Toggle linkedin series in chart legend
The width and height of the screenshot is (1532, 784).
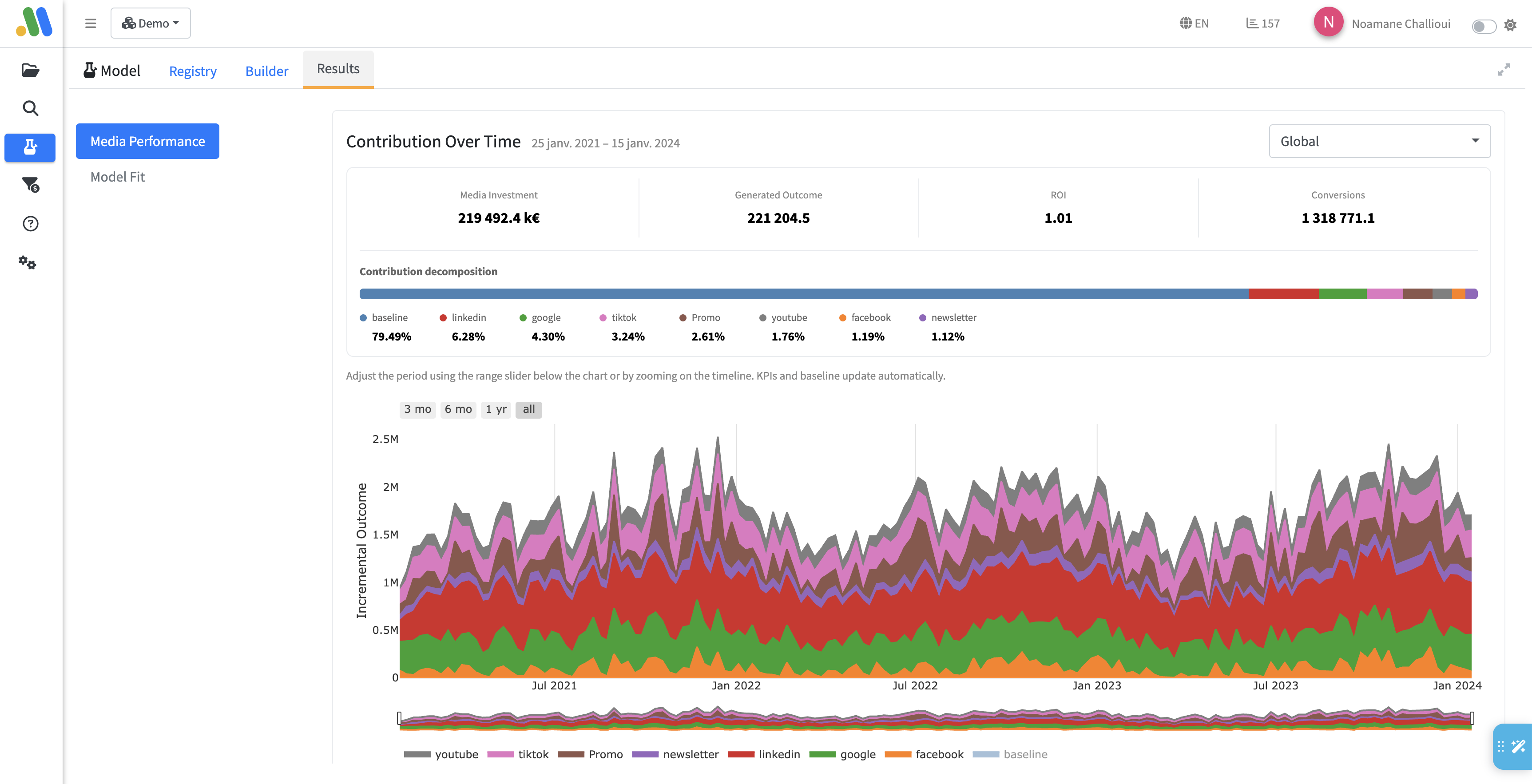[x=764, y=754]
